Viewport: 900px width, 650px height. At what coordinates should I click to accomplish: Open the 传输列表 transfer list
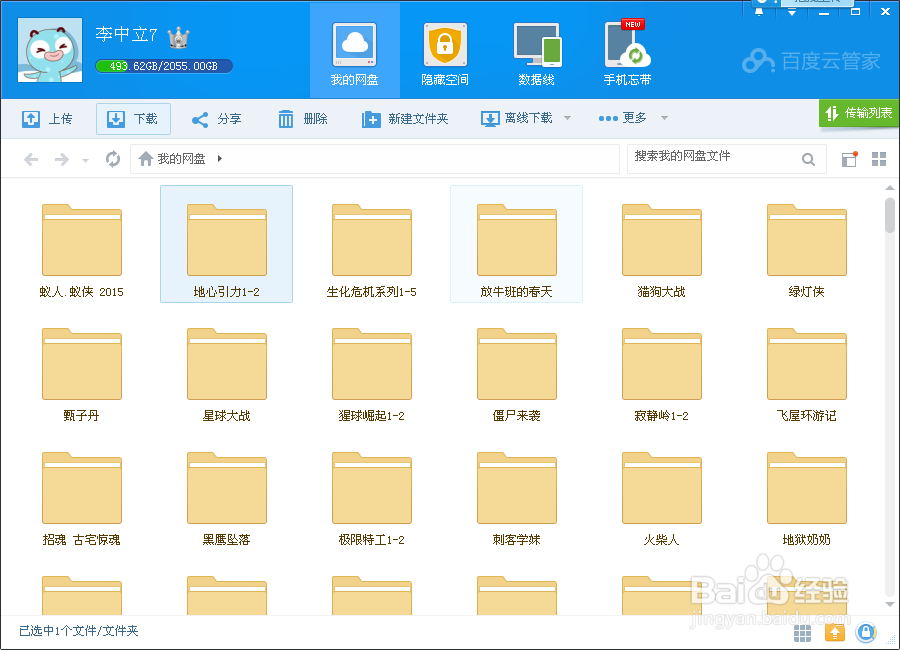tap(859, 113)
